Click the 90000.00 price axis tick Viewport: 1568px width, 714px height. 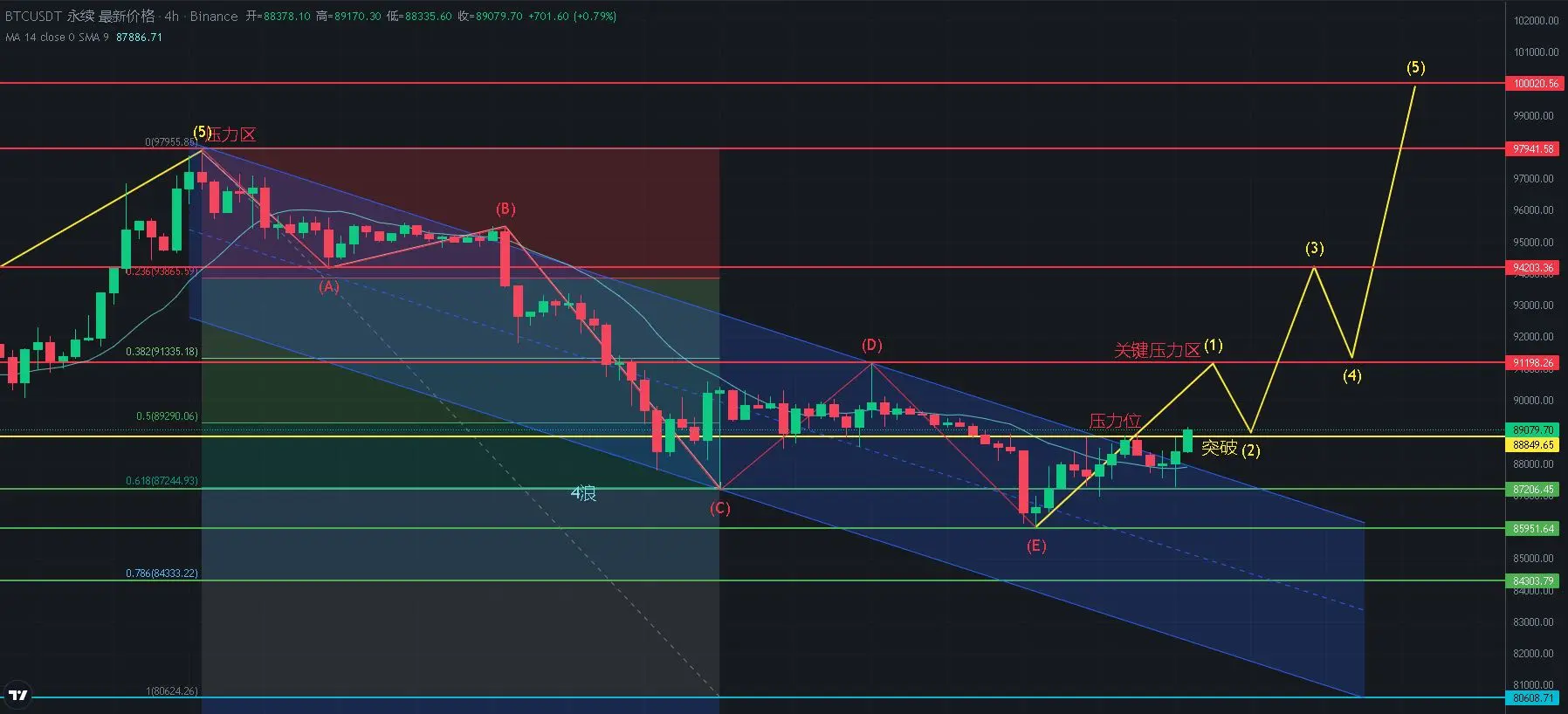[1534, 401]
